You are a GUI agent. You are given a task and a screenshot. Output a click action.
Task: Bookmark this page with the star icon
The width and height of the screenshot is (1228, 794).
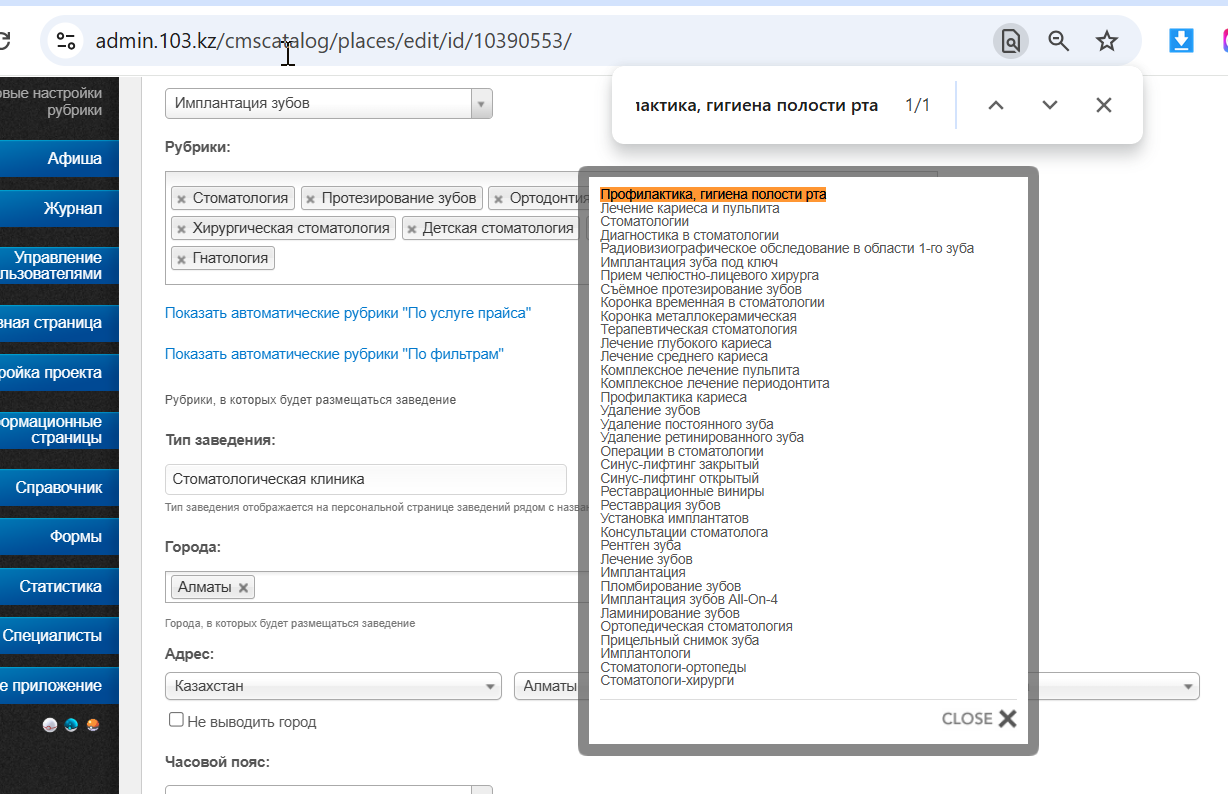tap(1106, 41)
